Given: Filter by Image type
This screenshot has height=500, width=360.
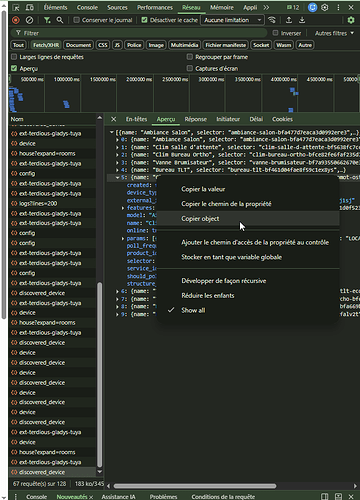Looking at the screenshot, I should 156,45.
